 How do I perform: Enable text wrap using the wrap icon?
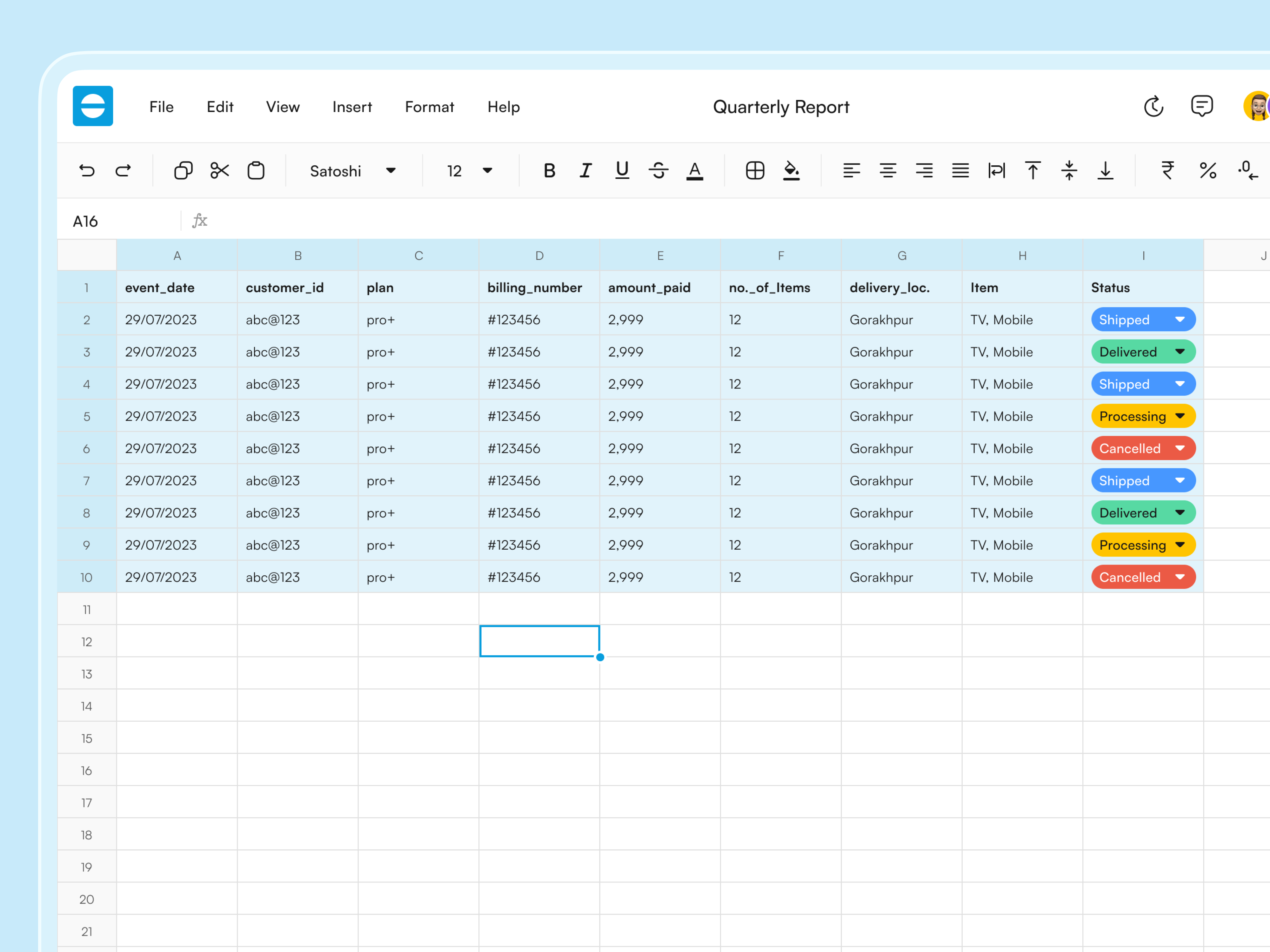pos(996,170)
